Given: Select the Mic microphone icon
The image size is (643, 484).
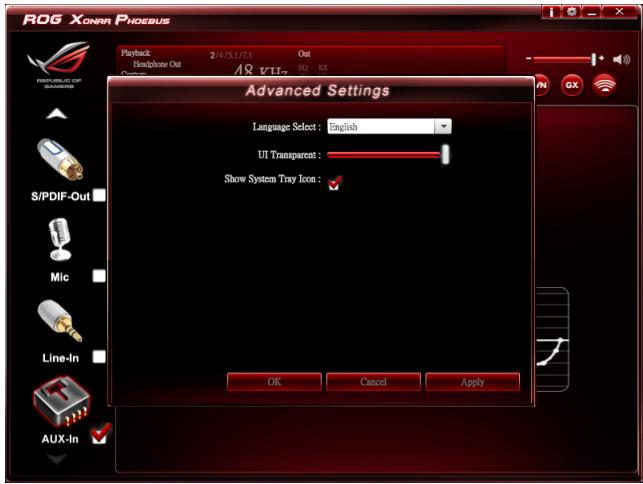Looking at the screenshot, I should pyautogui.click(x=60, y=240).
